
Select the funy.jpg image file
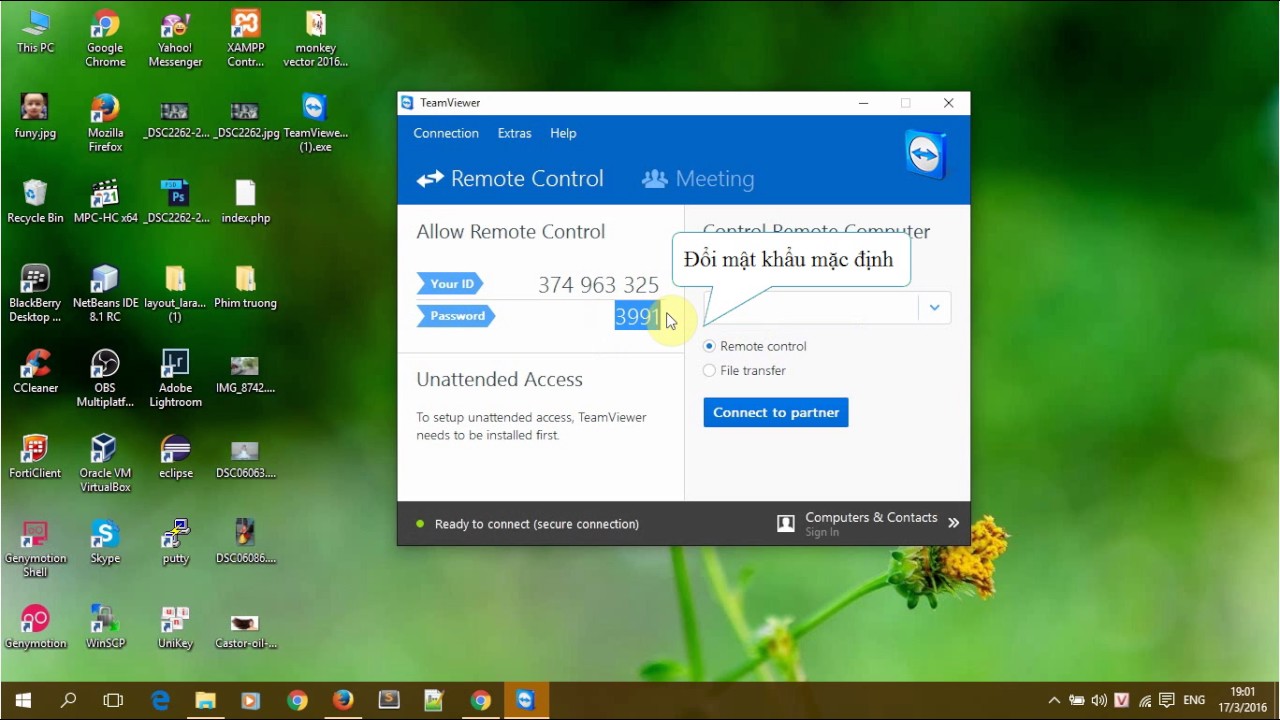click(x=35, y=117)
